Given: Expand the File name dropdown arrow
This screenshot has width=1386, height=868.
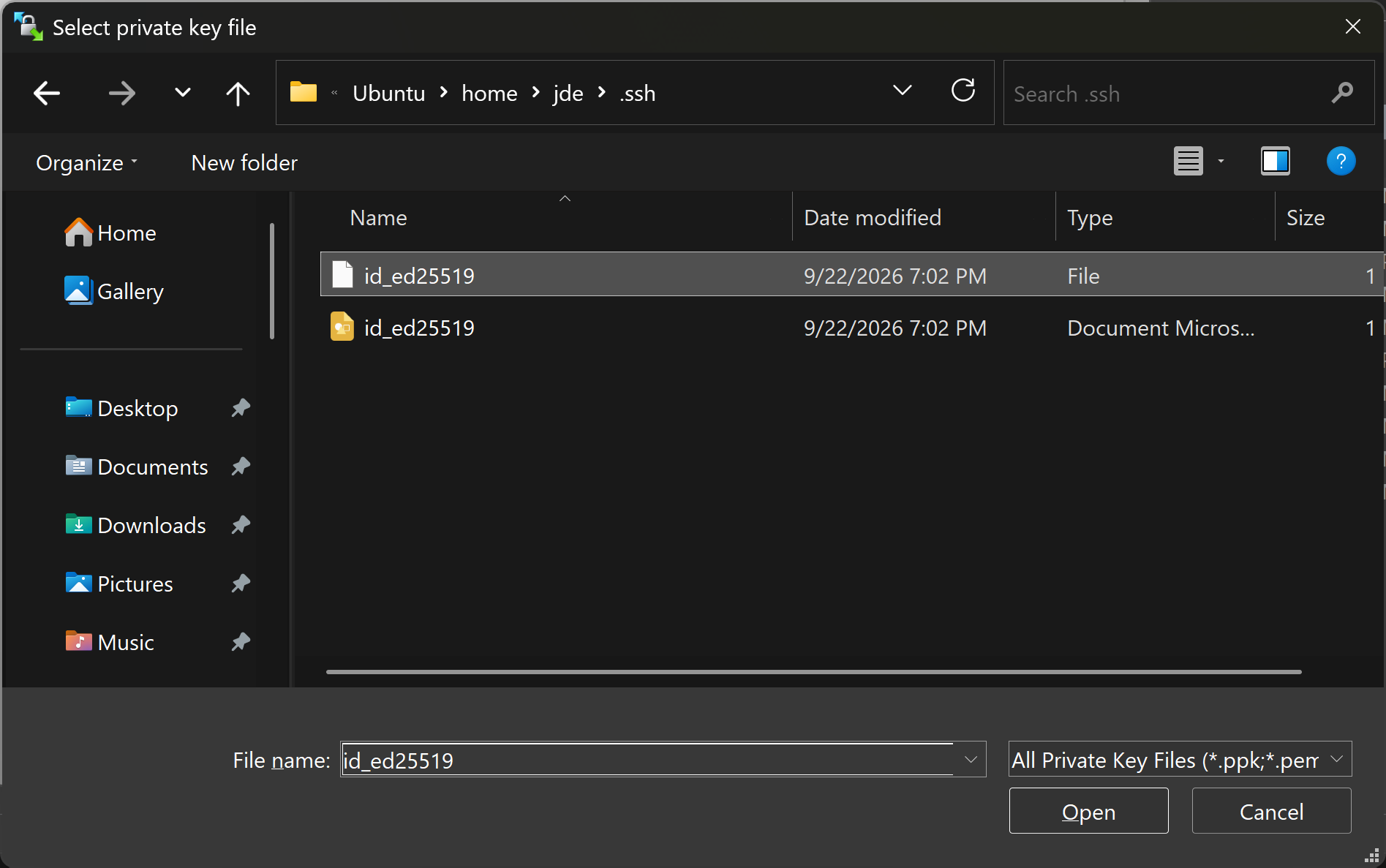Looking at the screenshot, I should tap(971, 760).
